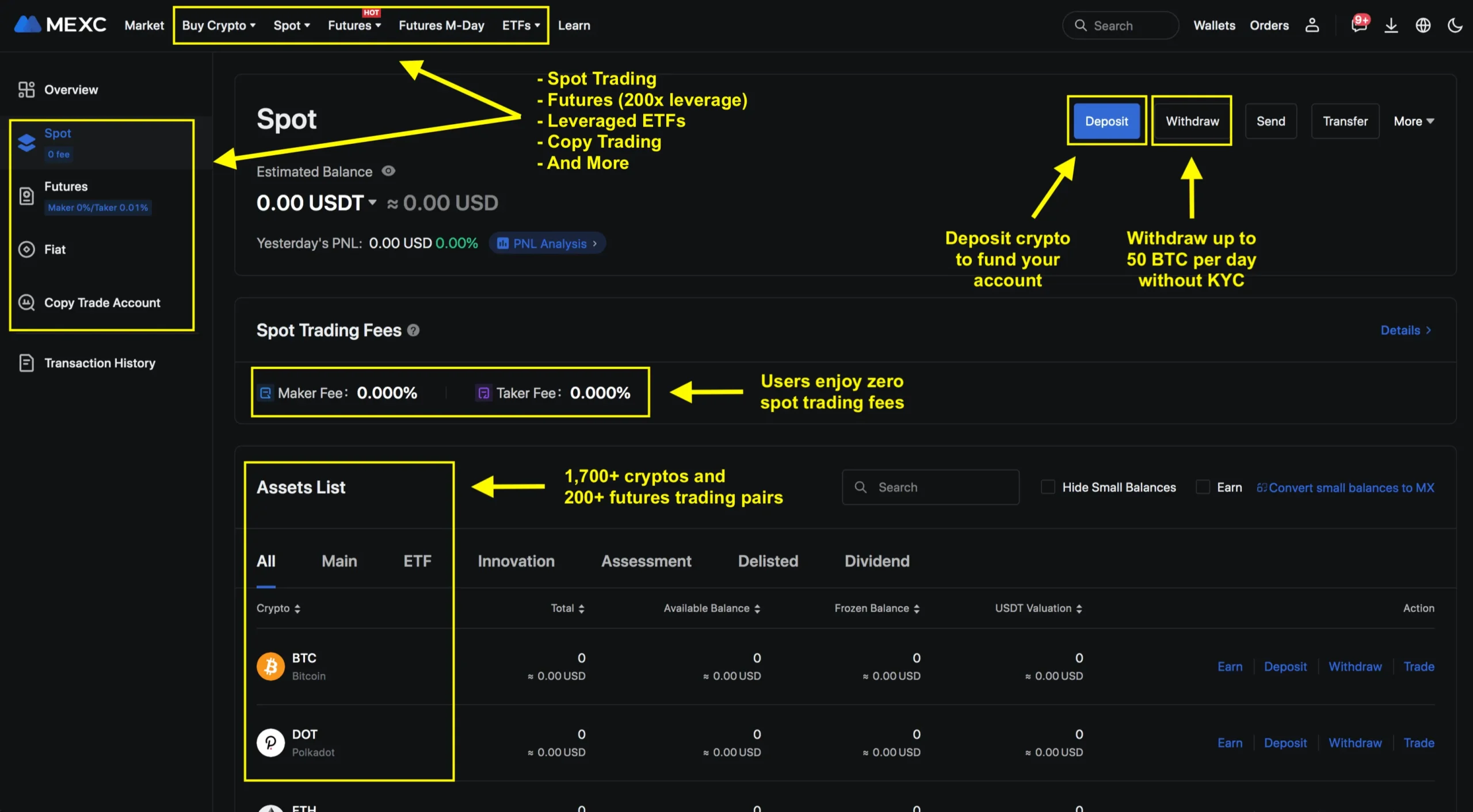Click the Transfer button
Image resolution: width=1473 pixels, height=812 pixels.
tap(1345, 121)
